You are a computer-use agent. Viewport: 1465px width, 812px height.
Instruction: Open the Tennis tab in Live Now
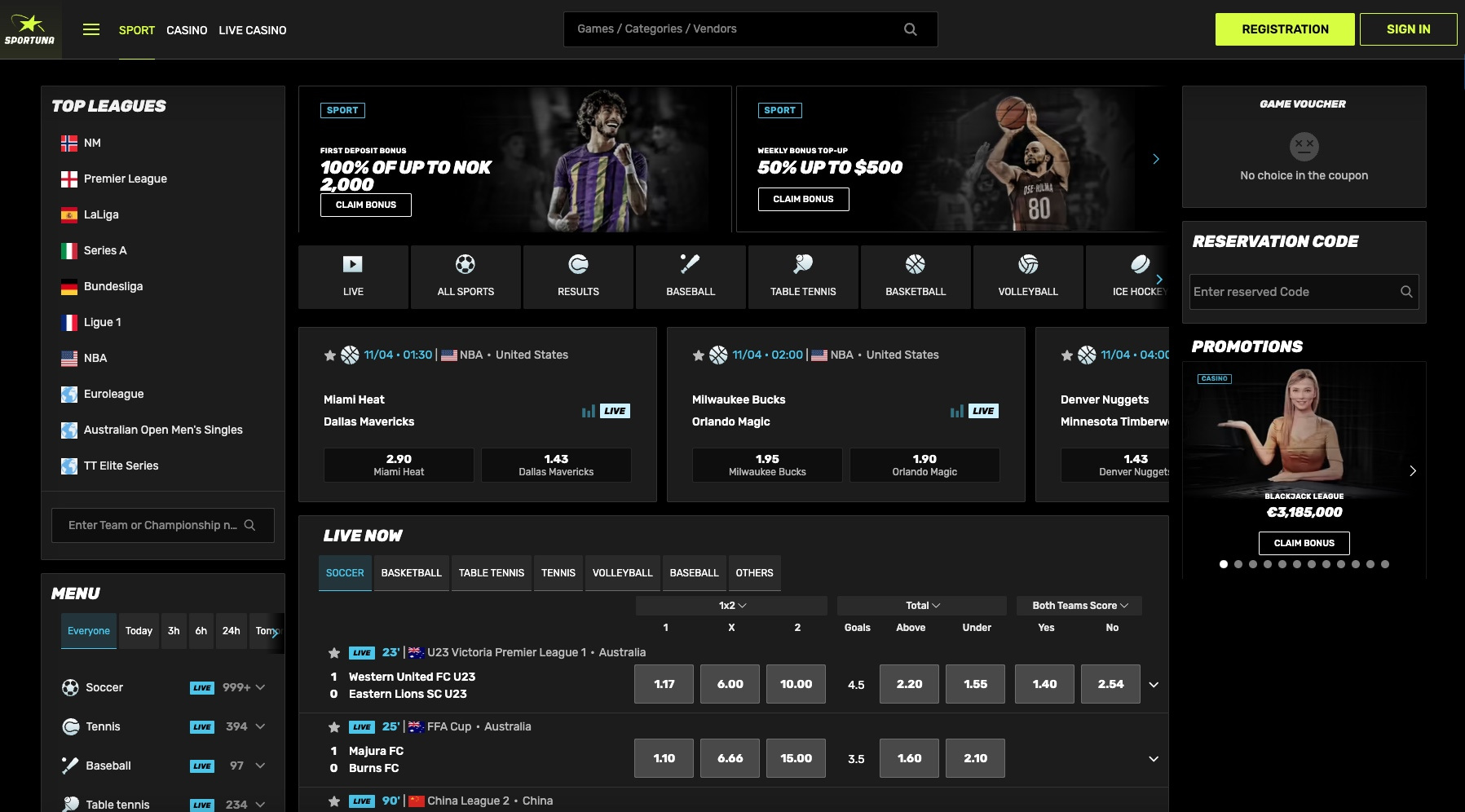(x=558, y=573)
